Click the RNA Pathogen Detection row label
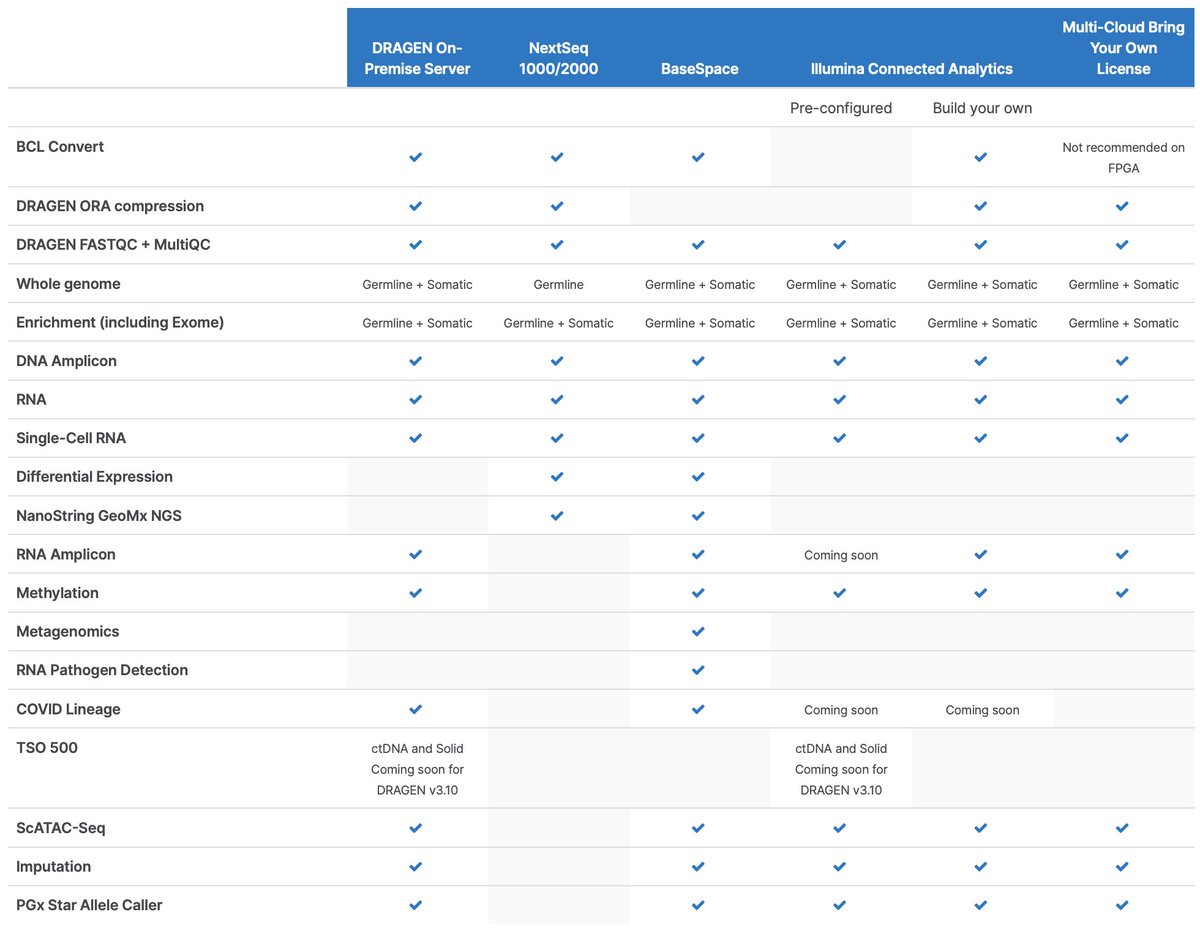The height and width of the screenshot is (928, 1200). 102,670
